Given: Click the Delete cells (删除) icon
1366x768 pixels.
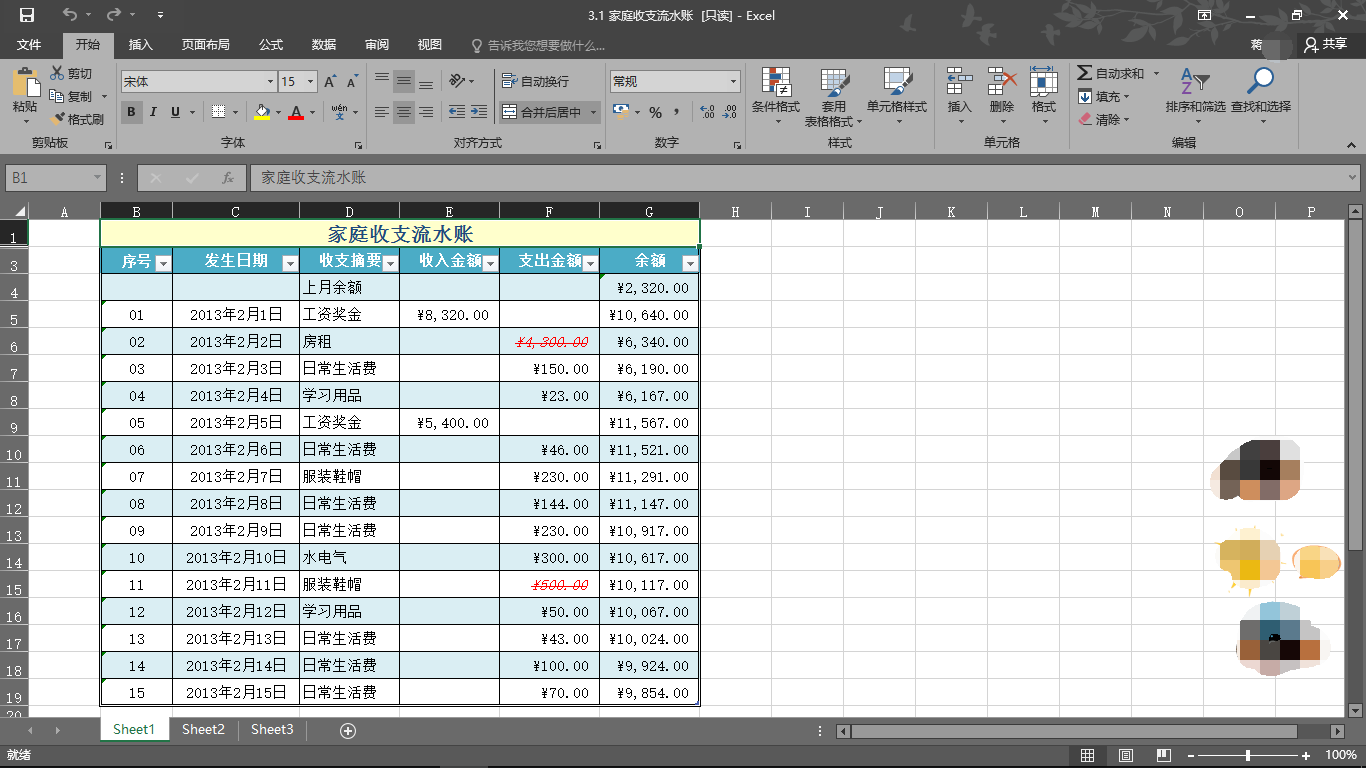Looking at the screenshot, I should pos(1002,82).
